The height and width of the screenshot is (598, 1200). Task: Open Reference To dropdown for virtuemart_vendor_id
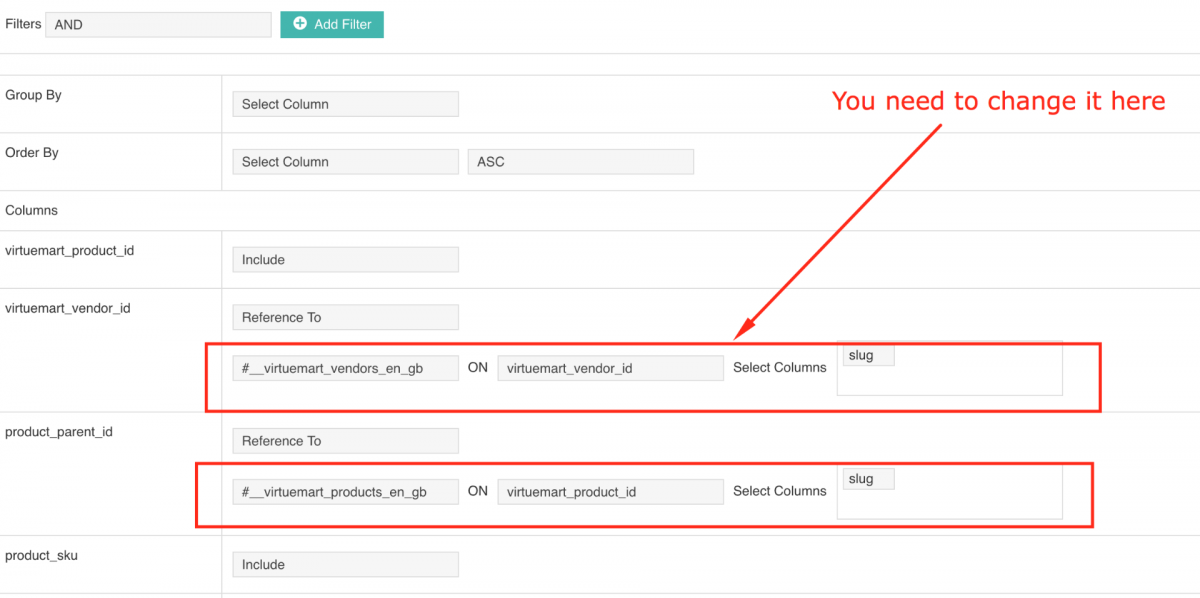[345, 318]
